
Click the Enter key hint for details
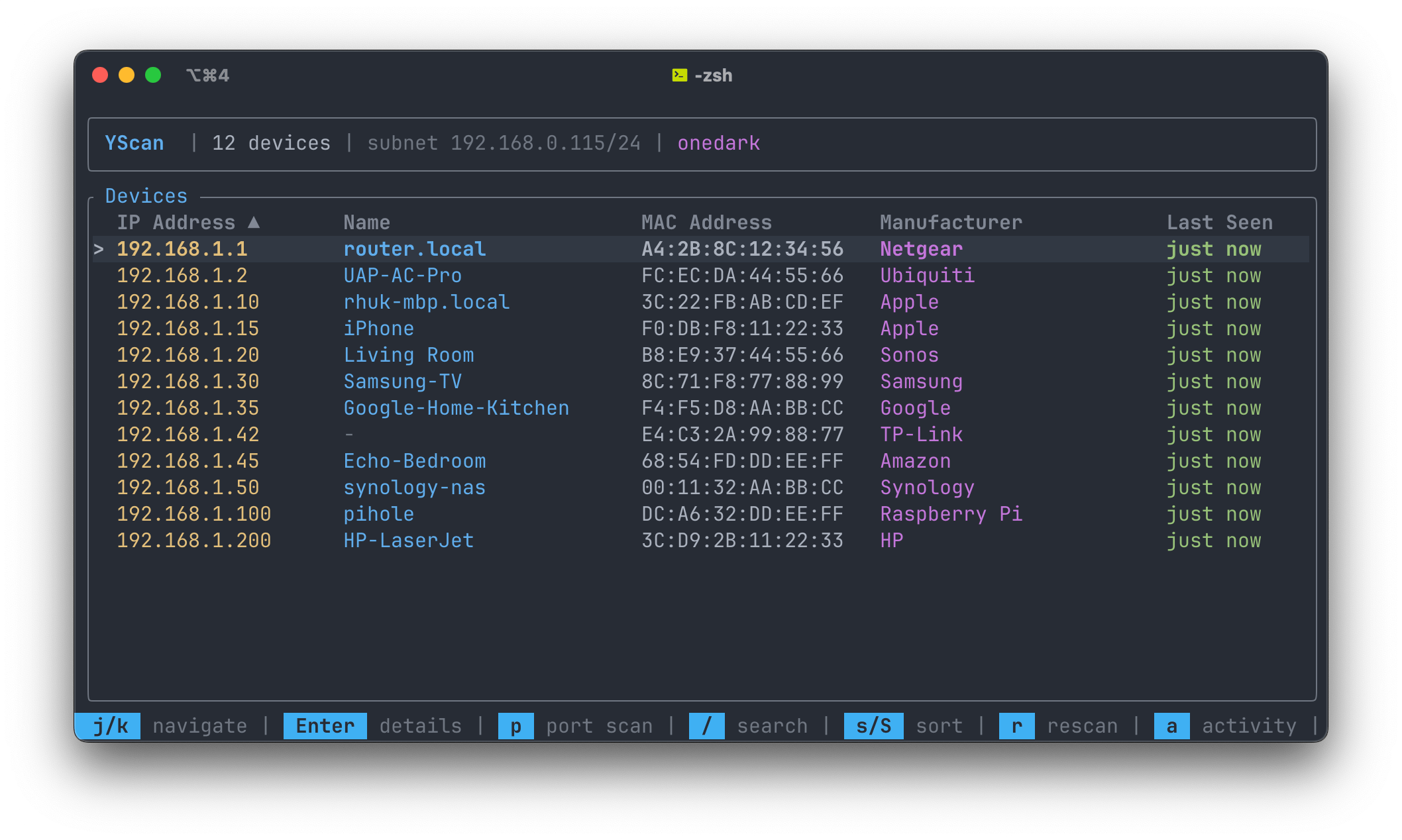[325, 726]
